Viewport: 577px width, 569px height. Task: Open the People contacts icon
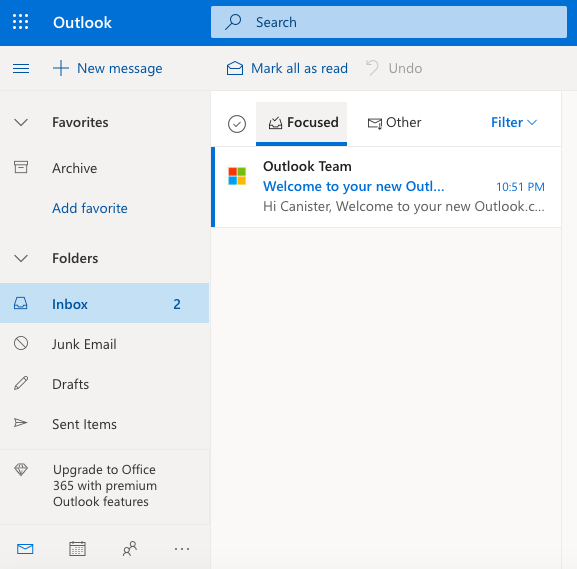[130, 549]
